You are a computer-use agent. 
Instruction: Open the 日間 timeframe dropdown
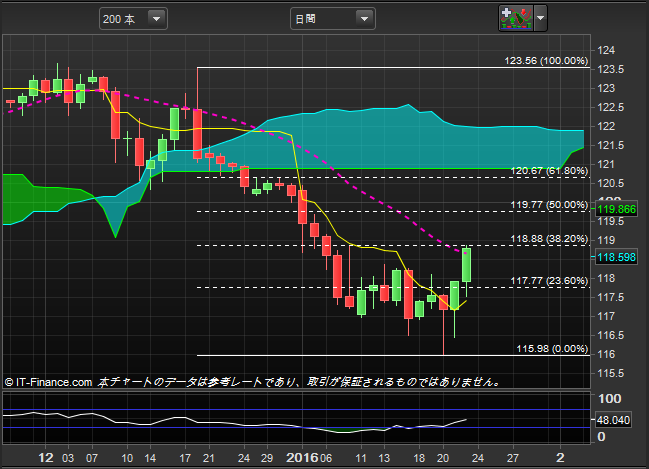pyautogui.click(x=332, y=19)
